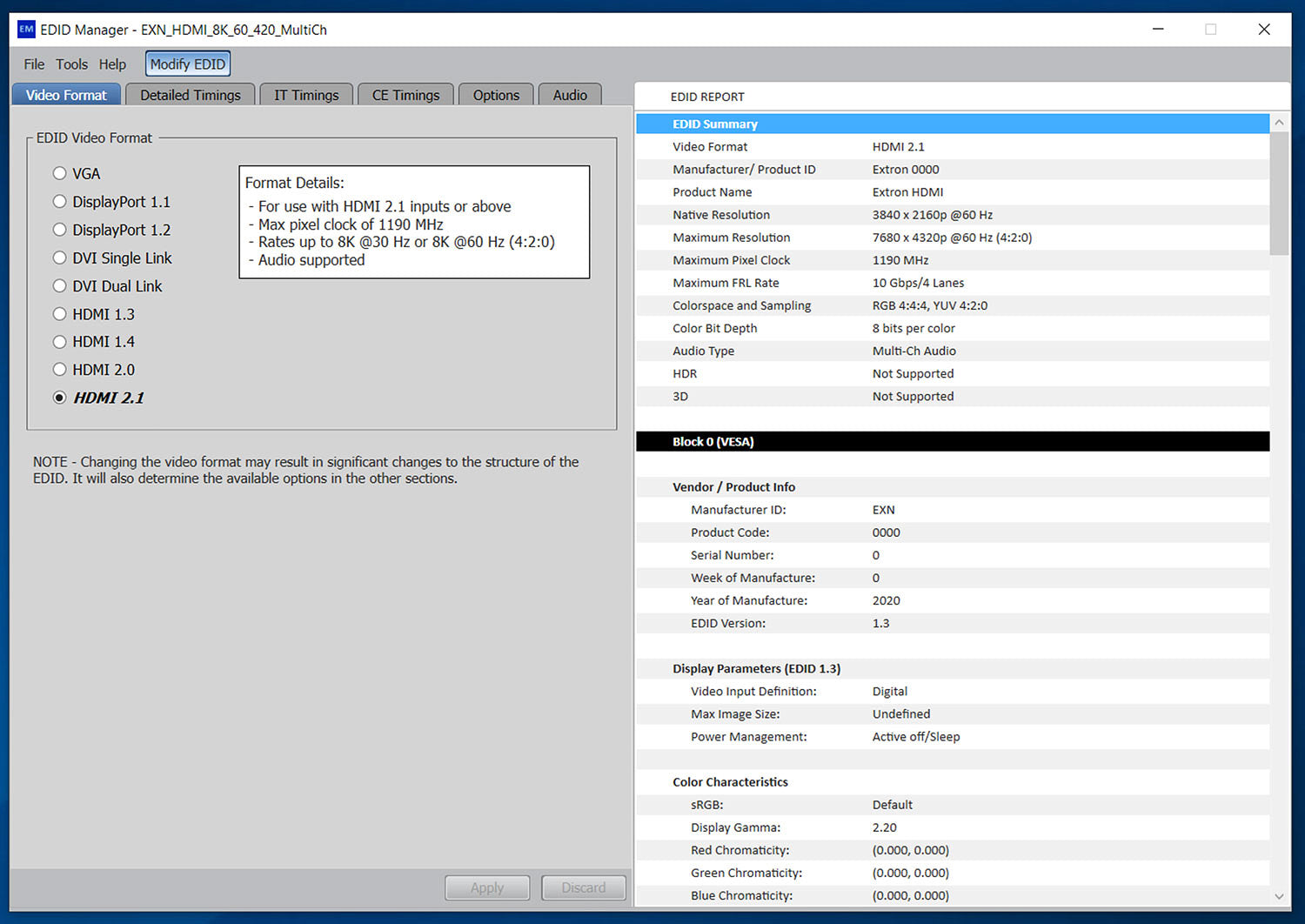This screenshot has height=924, width=1305.
Task: Switch to the Options tab
Action: 496,95
